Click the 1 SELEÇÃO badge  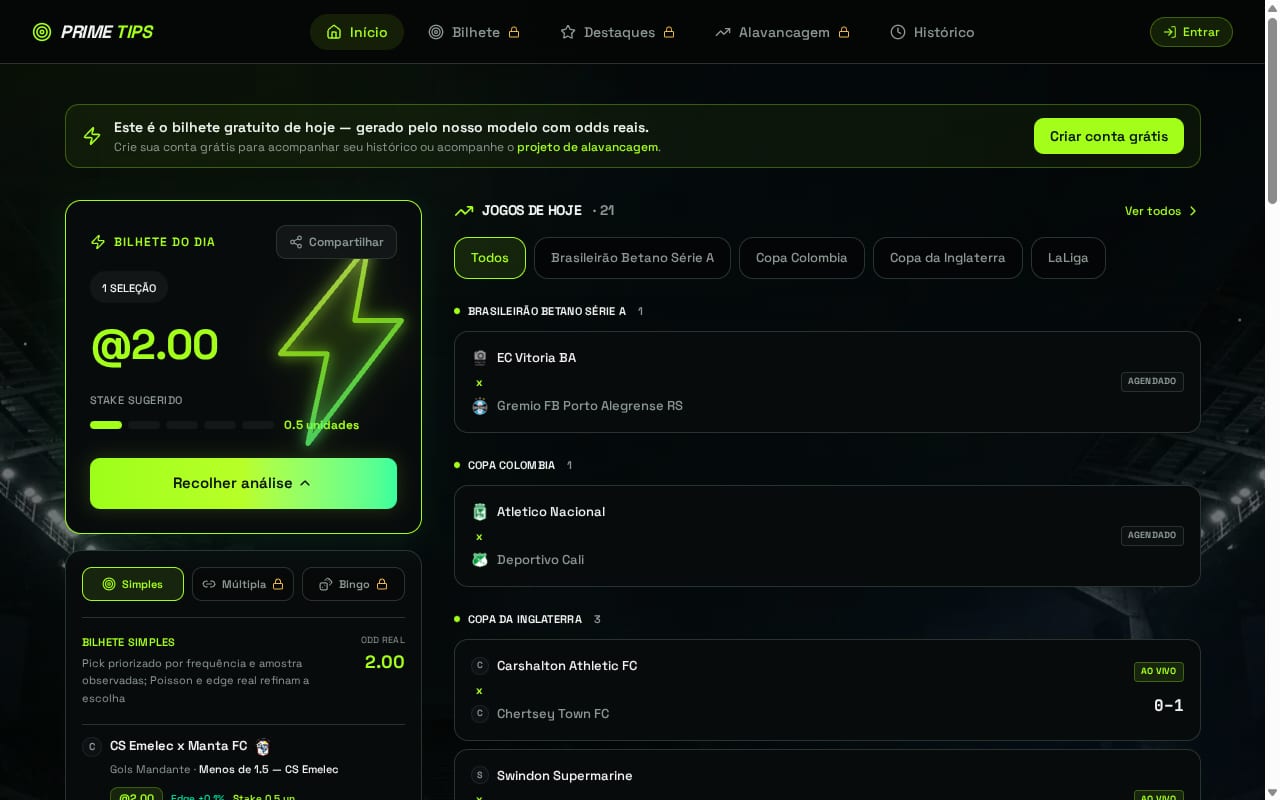[x=129, y=288]
